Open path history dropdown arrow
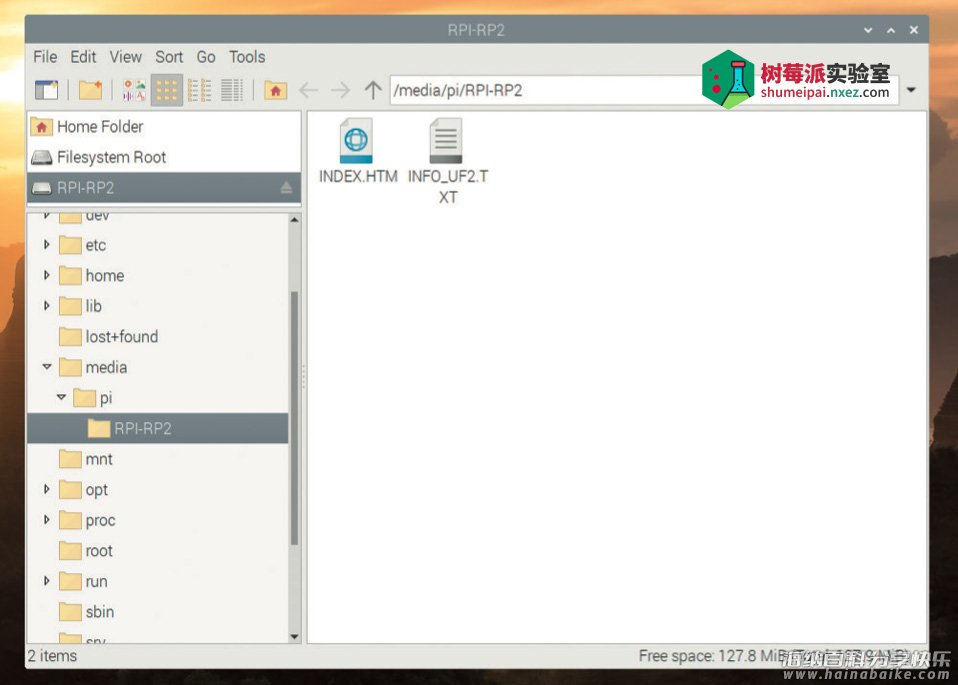Image resolution: width=958 pixels, height=685 pixels. coord(911,90)
